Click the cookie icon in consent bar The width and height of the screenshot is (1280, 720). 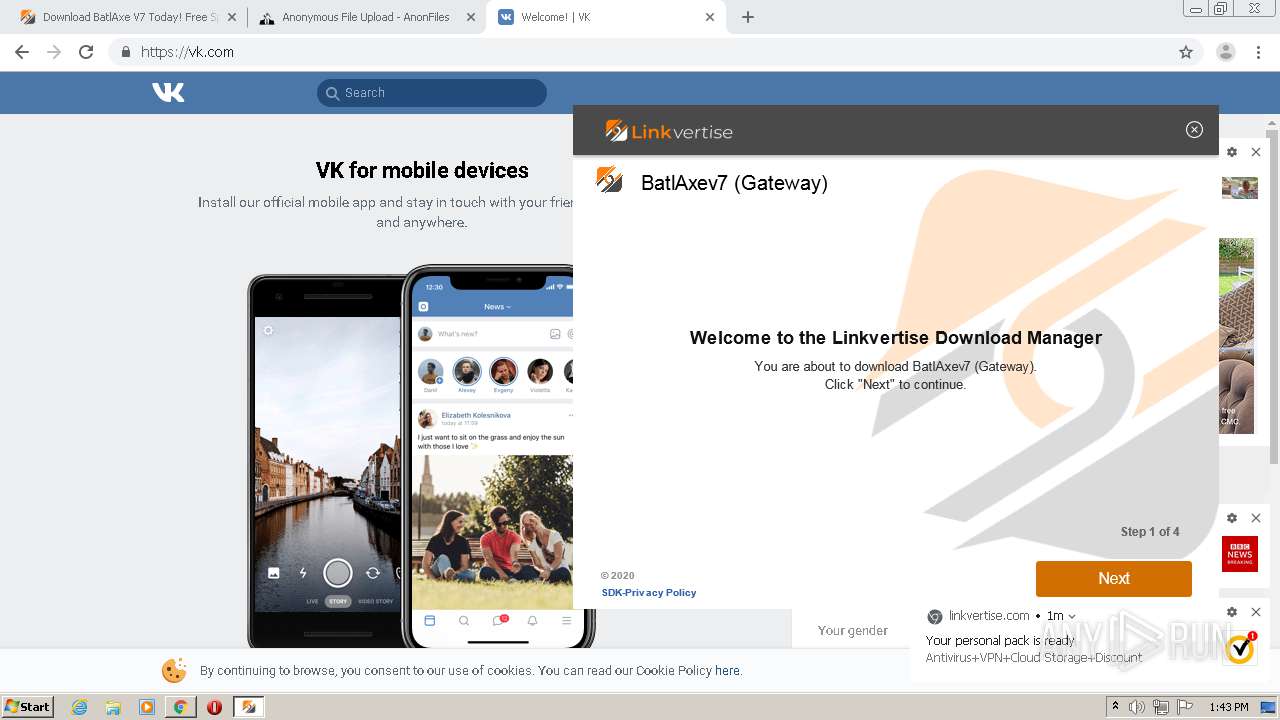pos(174,670)
